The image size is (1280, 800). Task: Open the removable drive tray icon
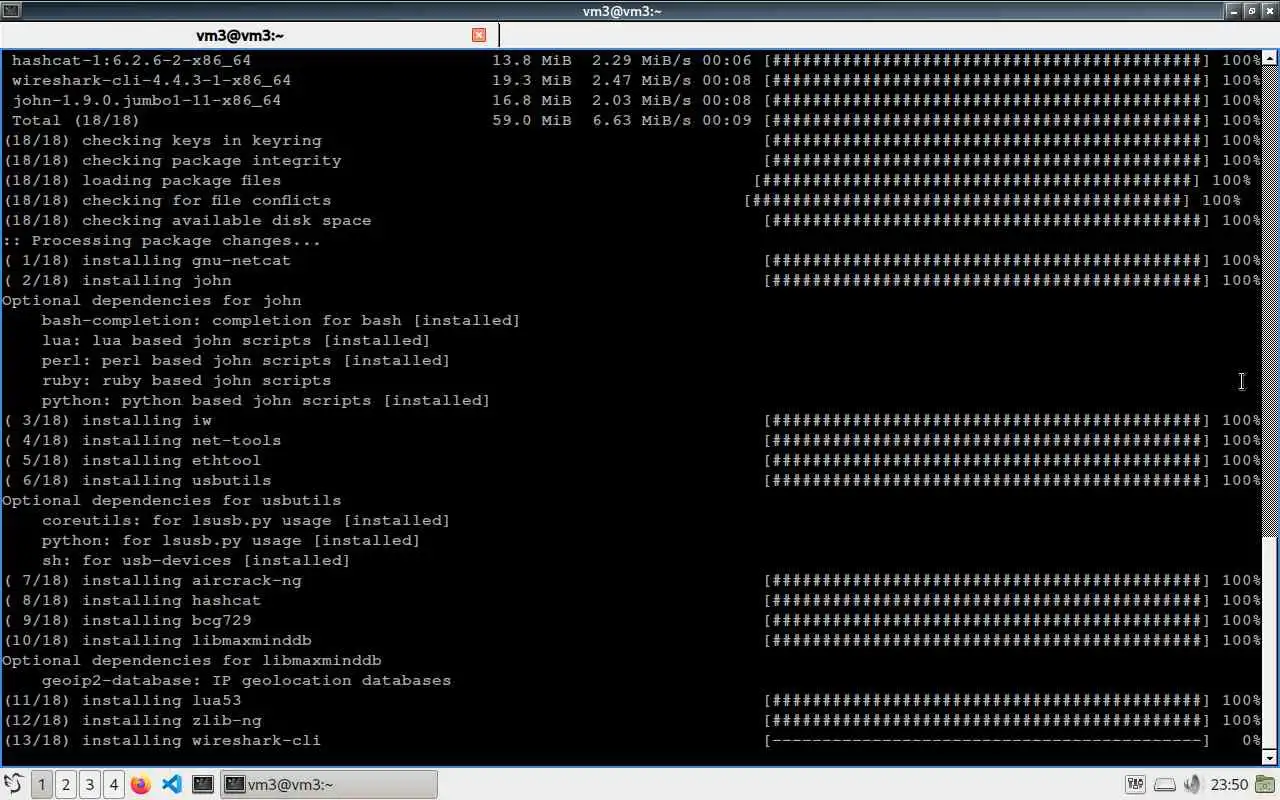(1164, 784)
